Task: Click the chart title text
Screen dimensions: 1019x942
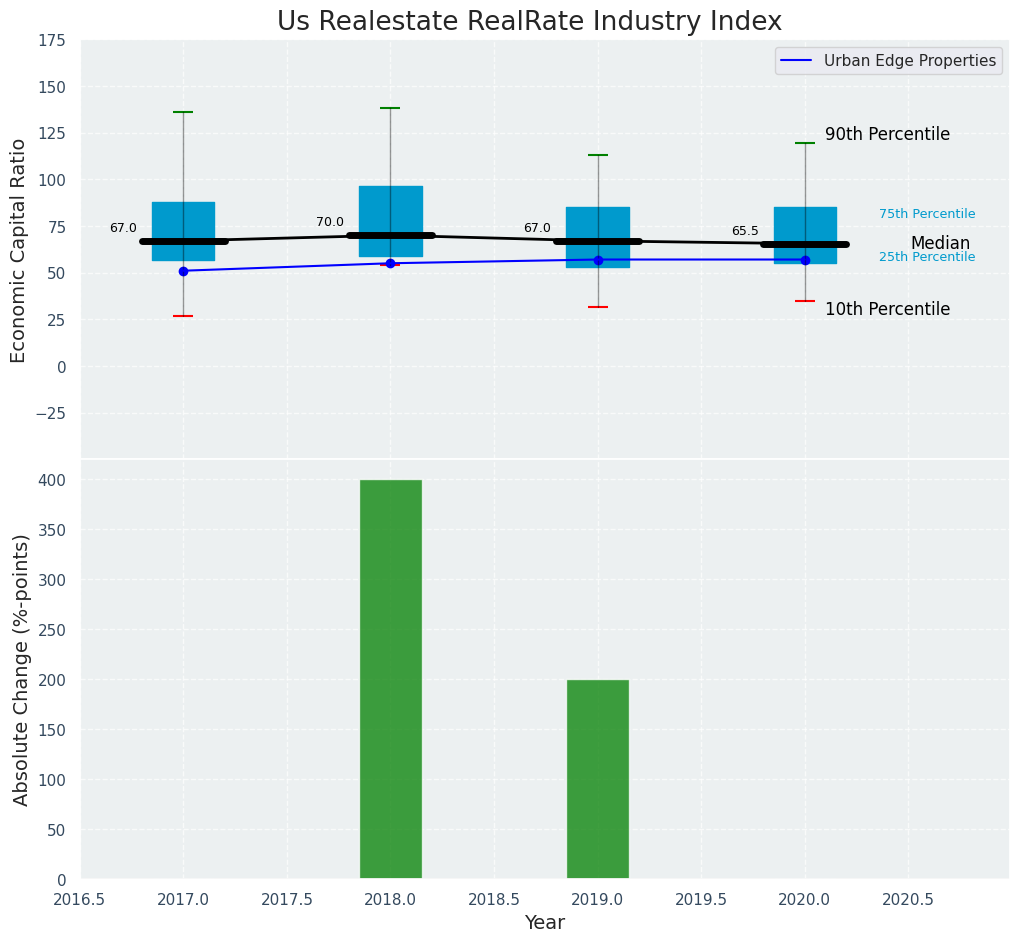Action: pyautogui.click(x=529, y=22)
